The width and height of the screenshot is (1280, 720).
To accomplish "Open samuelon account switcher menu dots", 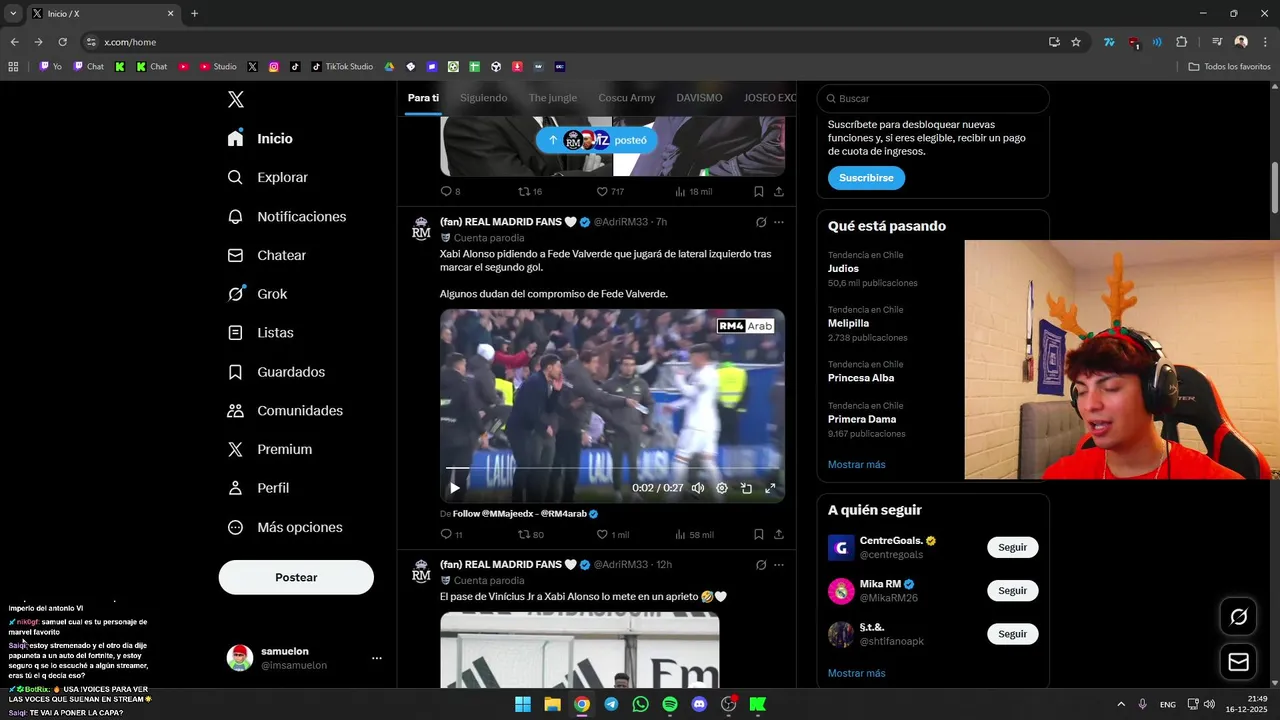I will tap(377, 658).
